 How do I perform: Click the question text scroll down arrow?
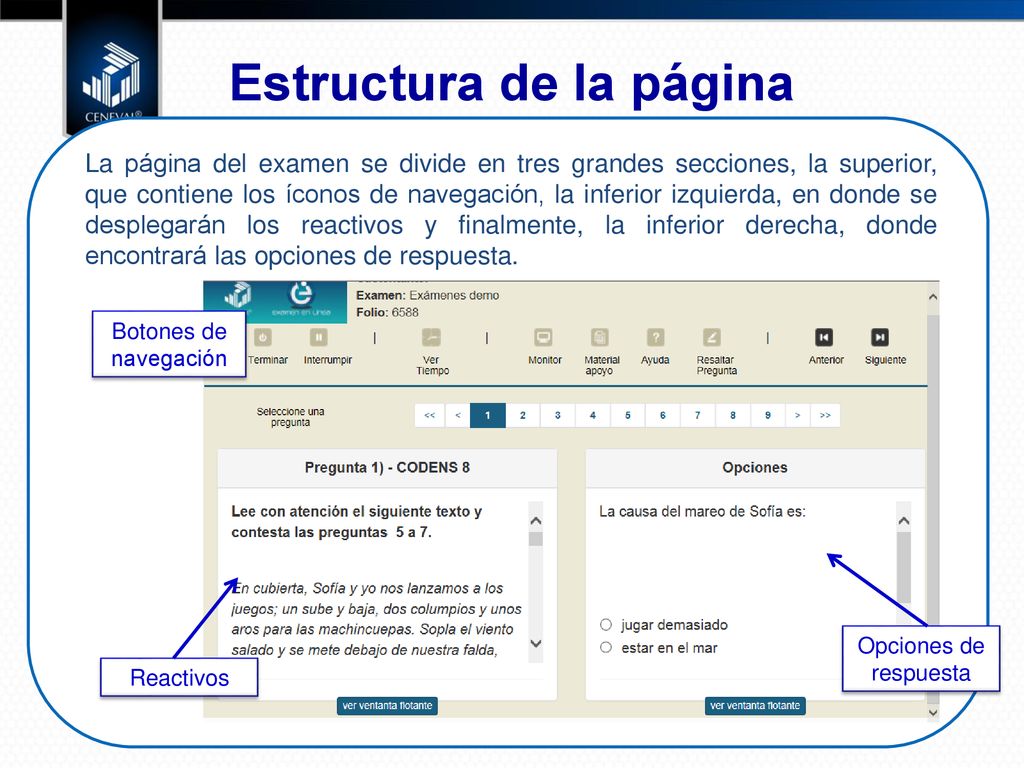coord(536,643)
